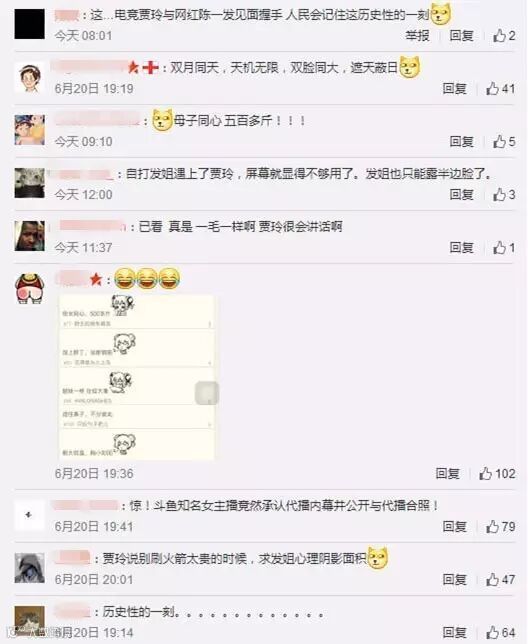The height and width of the screenshot is (644, 528).
Task: Click 回复 on the 20:01 comment
Action: click(455, 580)
